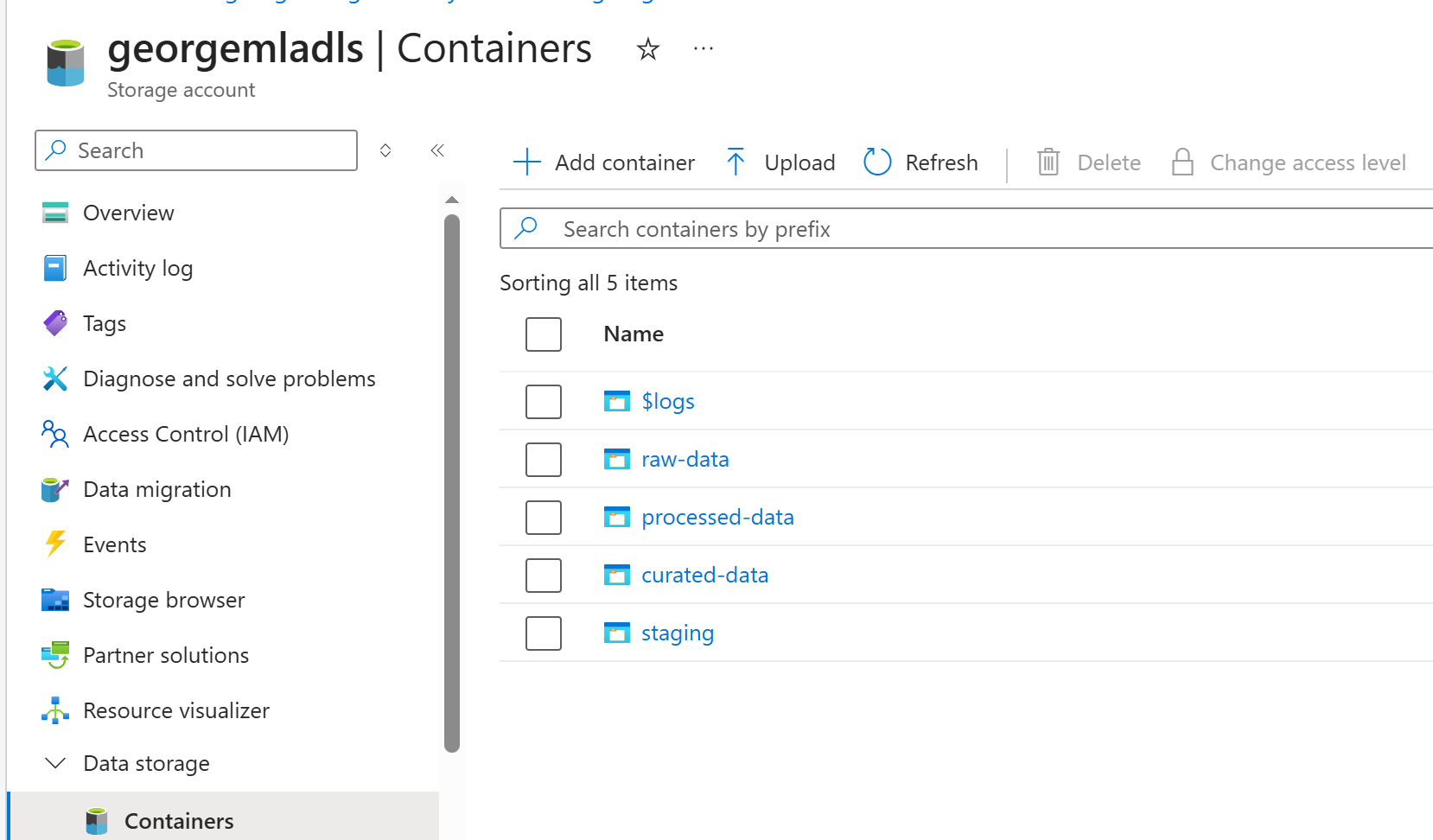Click the expand/collapse all menu groups arrows
The height and width of the screenshot is (840, 1433).
coord(385,150)
